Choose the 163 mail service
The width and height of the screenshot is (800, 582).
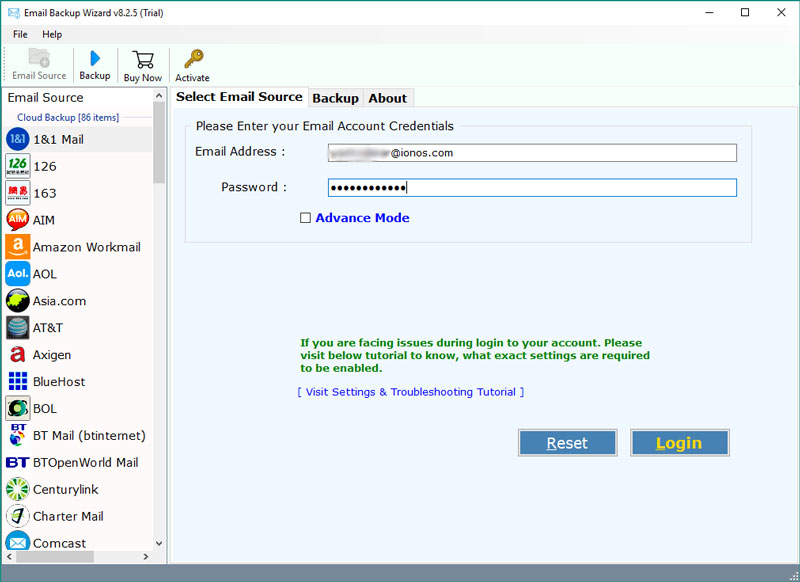coord(45,193)
